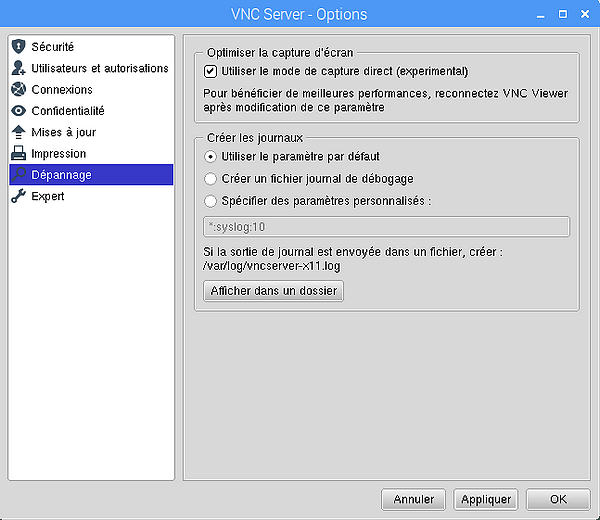Image resolution: width=600 pixels, height=520 pixels.
Task: Click Afficher dans un dossier button
Action: 274,291
